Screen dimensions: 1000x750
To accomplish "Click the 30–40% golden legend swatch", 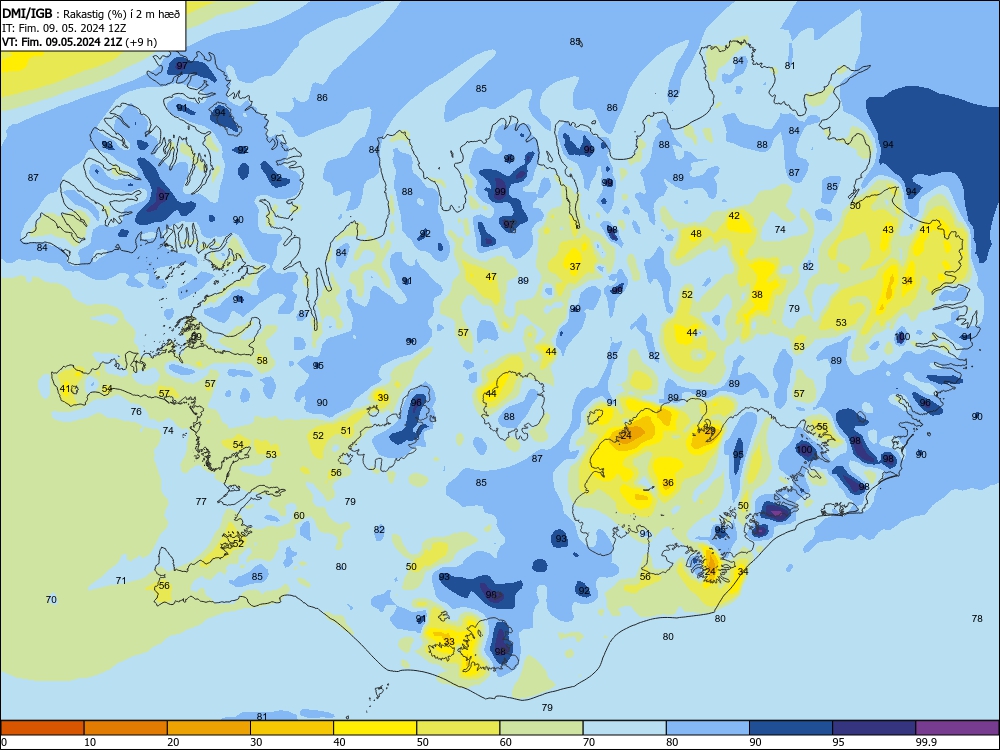I will click(x=292, y=728).
